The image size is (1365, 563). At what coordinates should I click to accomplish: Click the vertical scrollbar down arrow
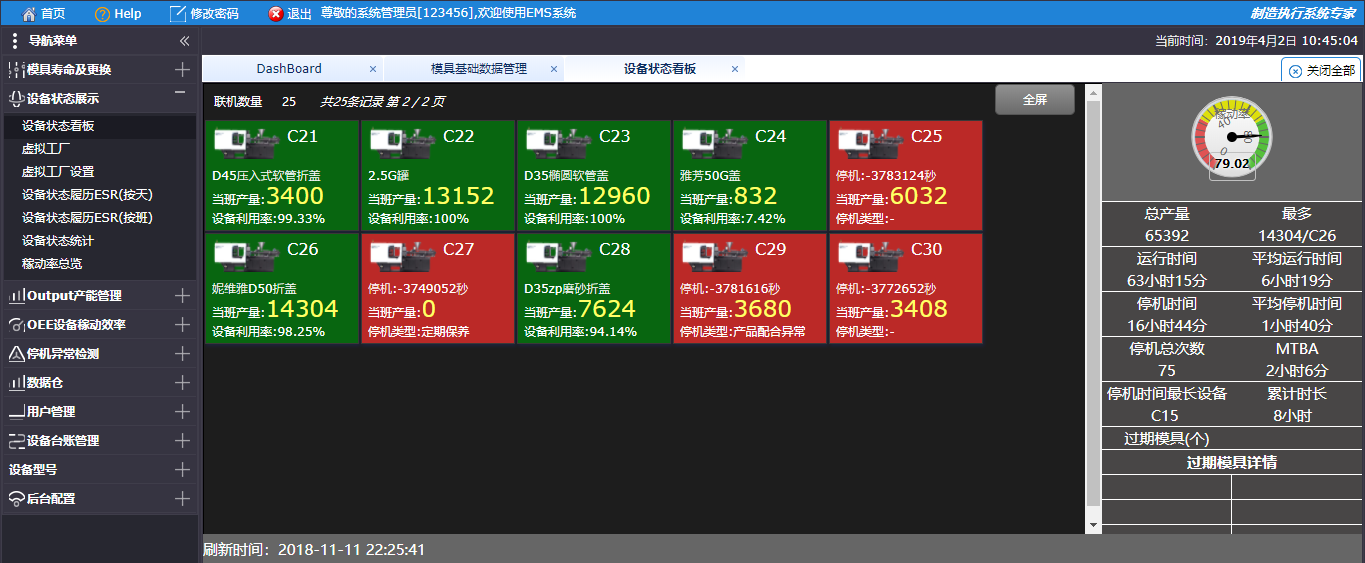click(1093, 525)
